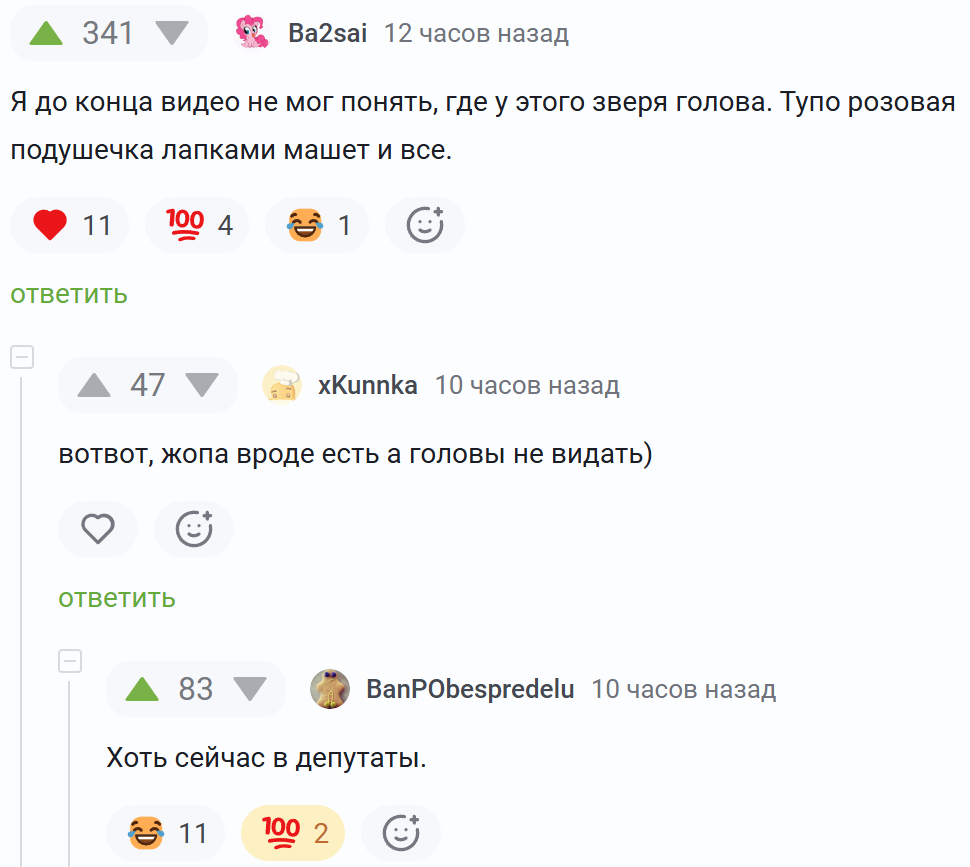The height and width of the screenshot is (867, 970).
Task: Toggle laughing emoji reaction with 11
Action: click(x=167, y=833)
